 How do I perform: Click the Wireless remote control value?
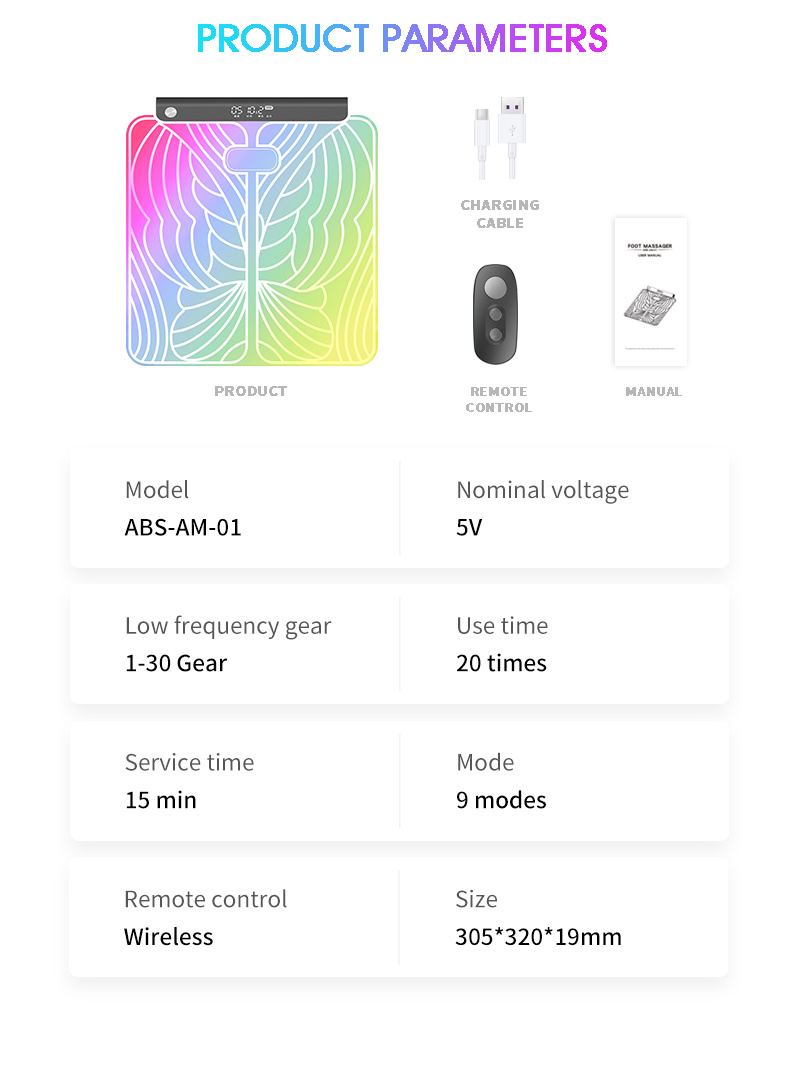click(169, 937)
